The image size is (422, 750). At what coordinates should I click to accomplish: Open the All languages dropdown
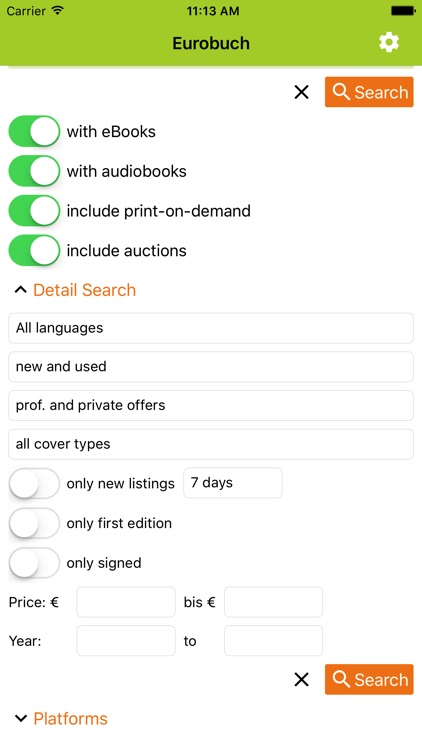click(211, 328)
